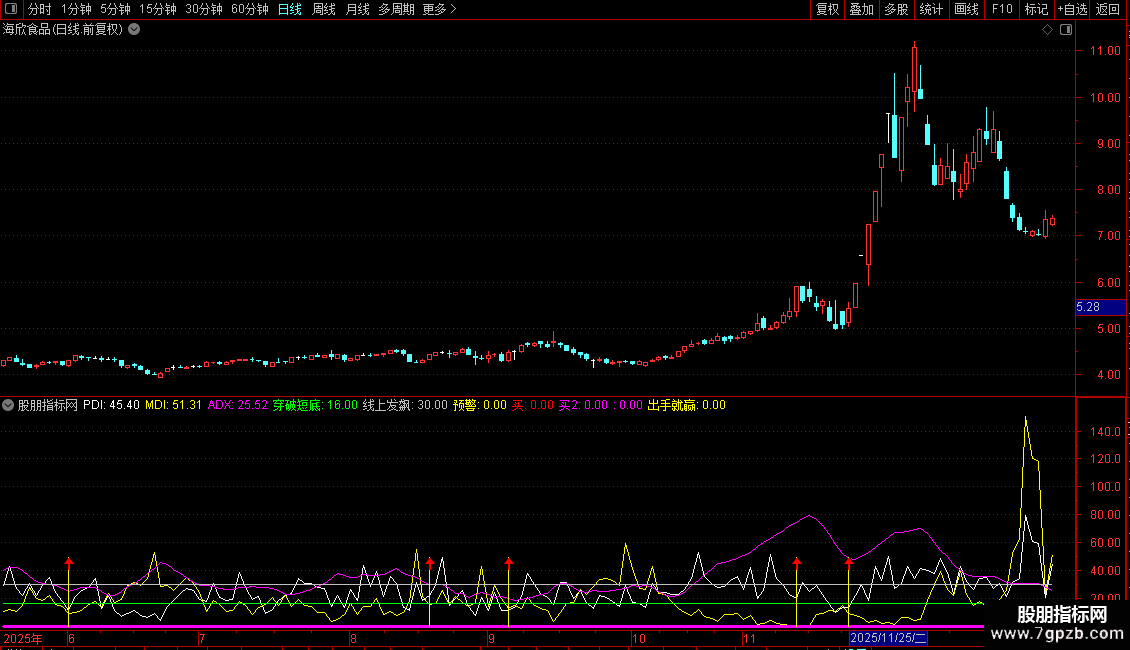The height and width of the screenshot is (650, 1130).
Task: Open the 画线 drawing tools
Action: 966,9
